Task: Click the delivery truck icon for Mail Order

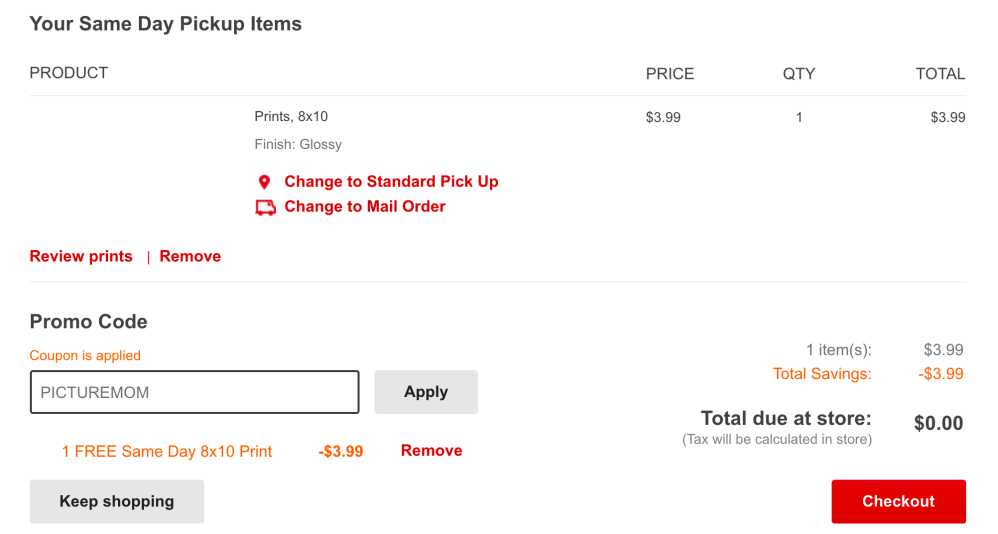Action: [265, 207]
